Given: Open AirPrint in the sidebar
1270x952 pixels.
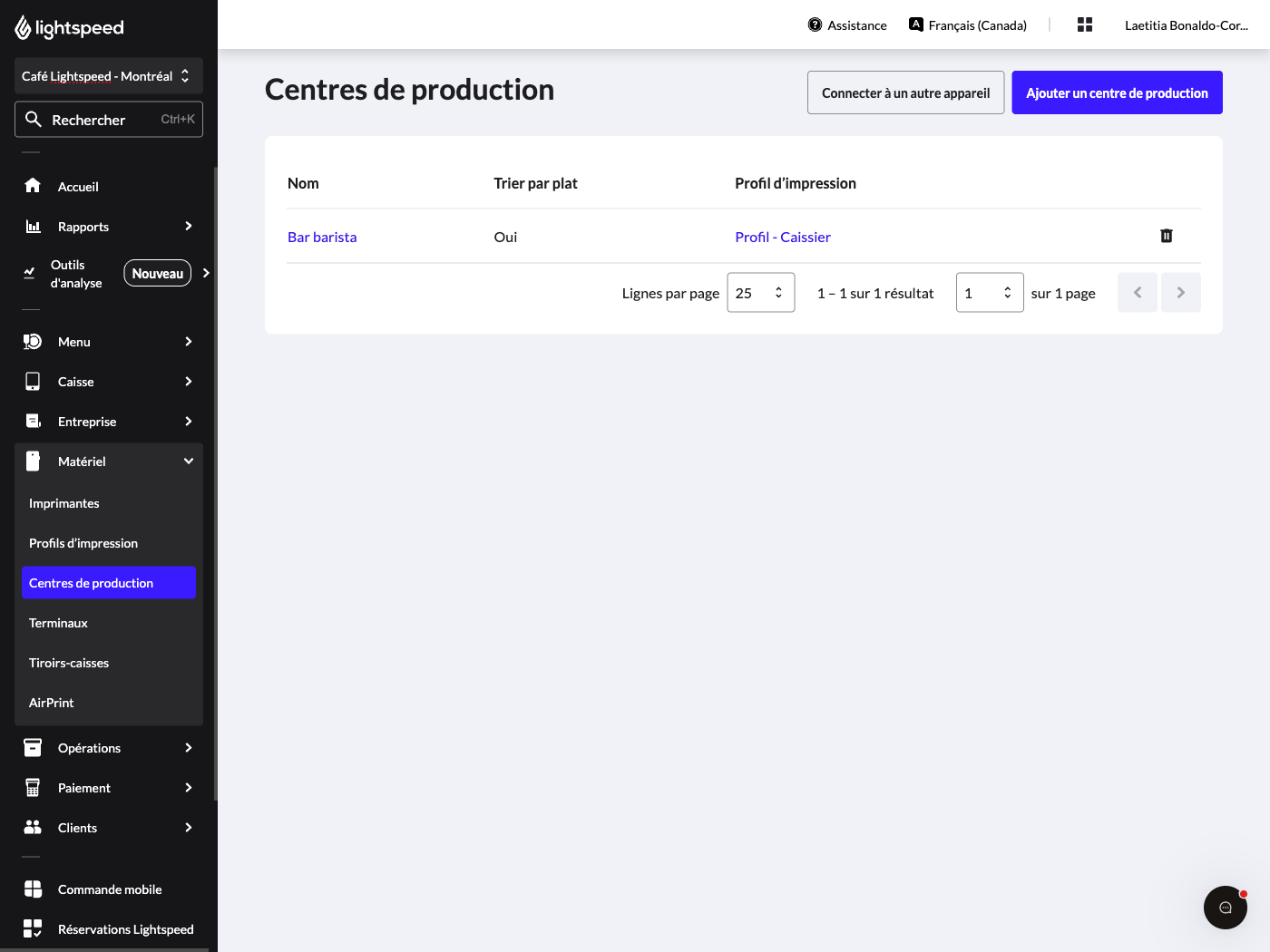Looking at the screenshot, I should click(x=109, y=703).
